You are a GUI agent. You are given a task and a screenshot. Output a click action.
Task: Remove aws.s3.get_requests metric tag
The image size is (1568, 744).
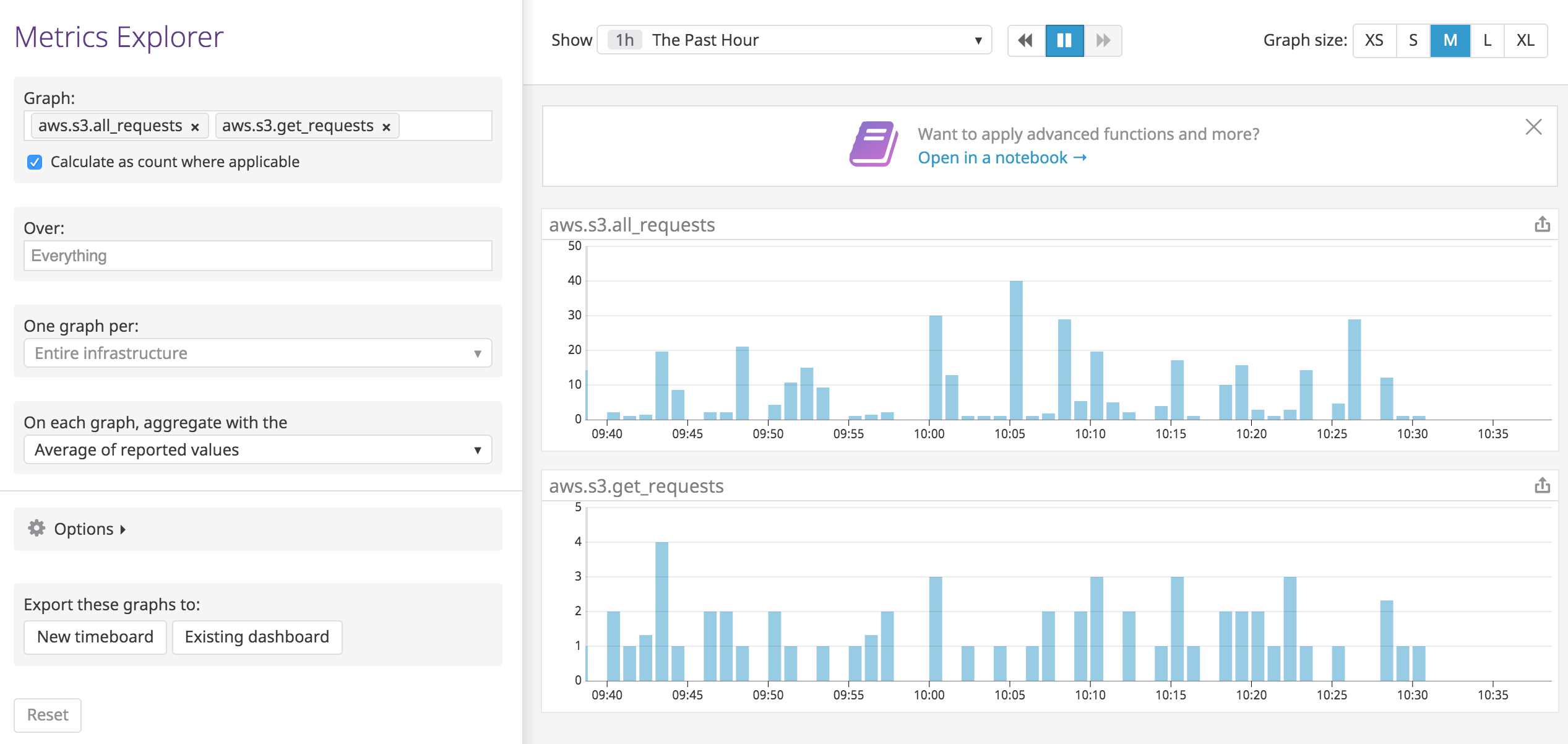(x=386, y=127)
